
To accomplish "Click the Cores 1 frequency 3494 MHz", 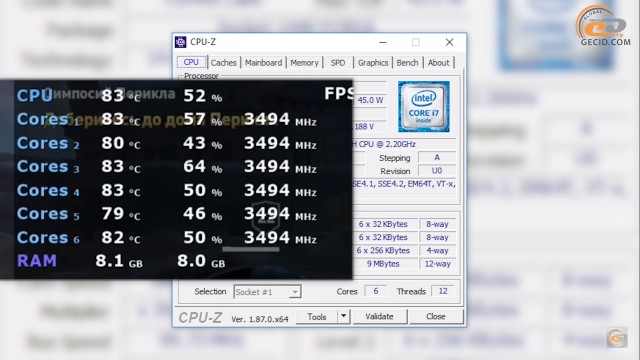I will [280, 120].
